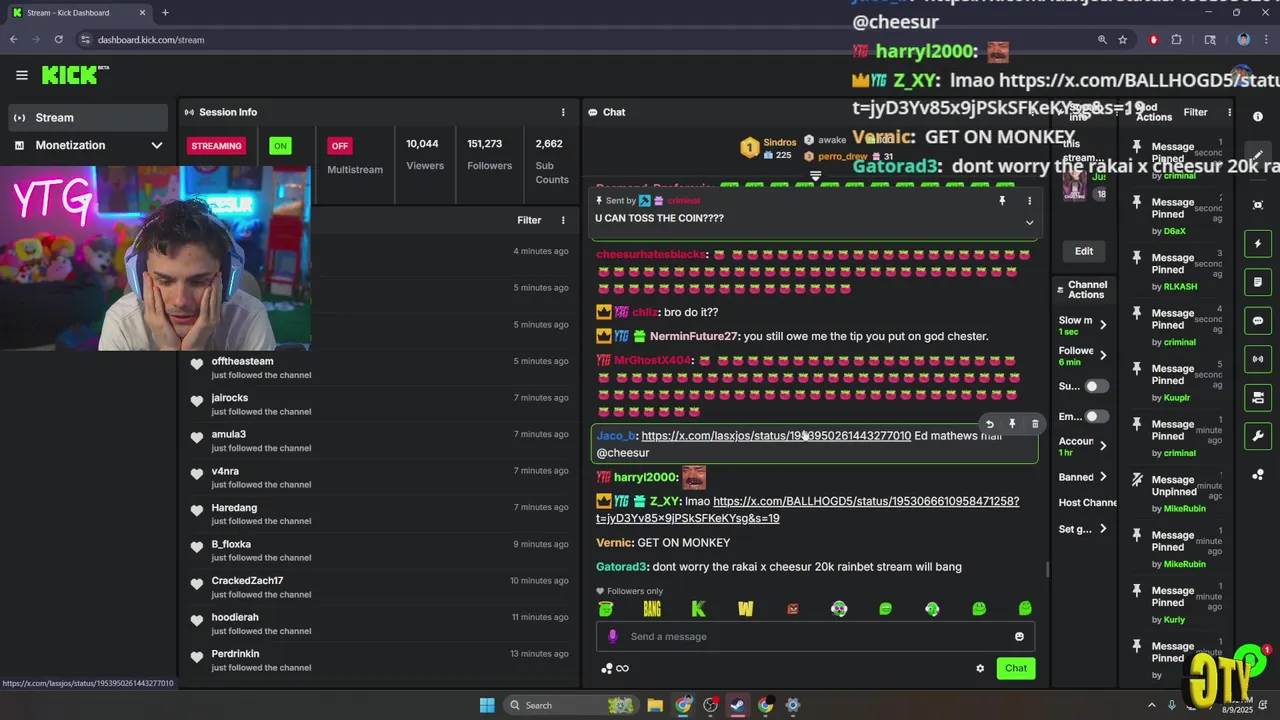Image resolution: width=1280 pixels, height=720 pixels.
Task: Click the lightning bolt sidebar icon
Action: [x=1258, y=244]
